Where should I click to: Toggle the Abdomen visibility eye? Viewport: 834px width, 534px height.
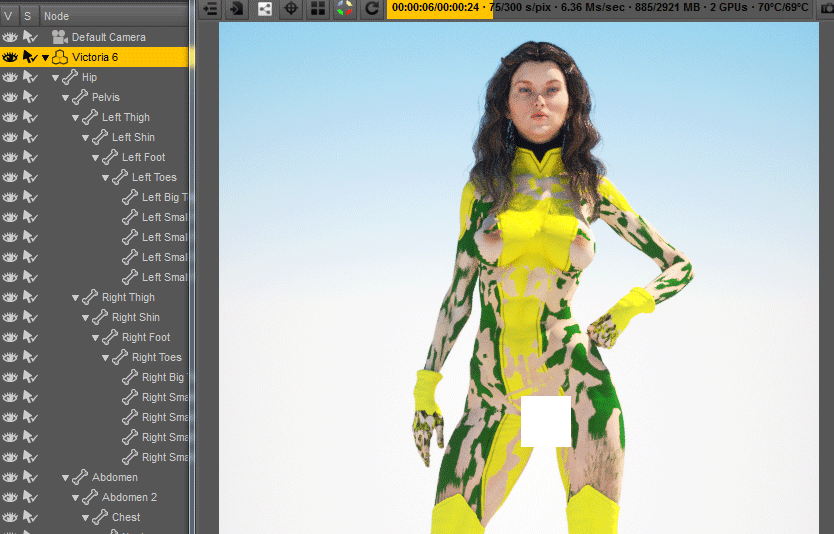coord(10,477)
